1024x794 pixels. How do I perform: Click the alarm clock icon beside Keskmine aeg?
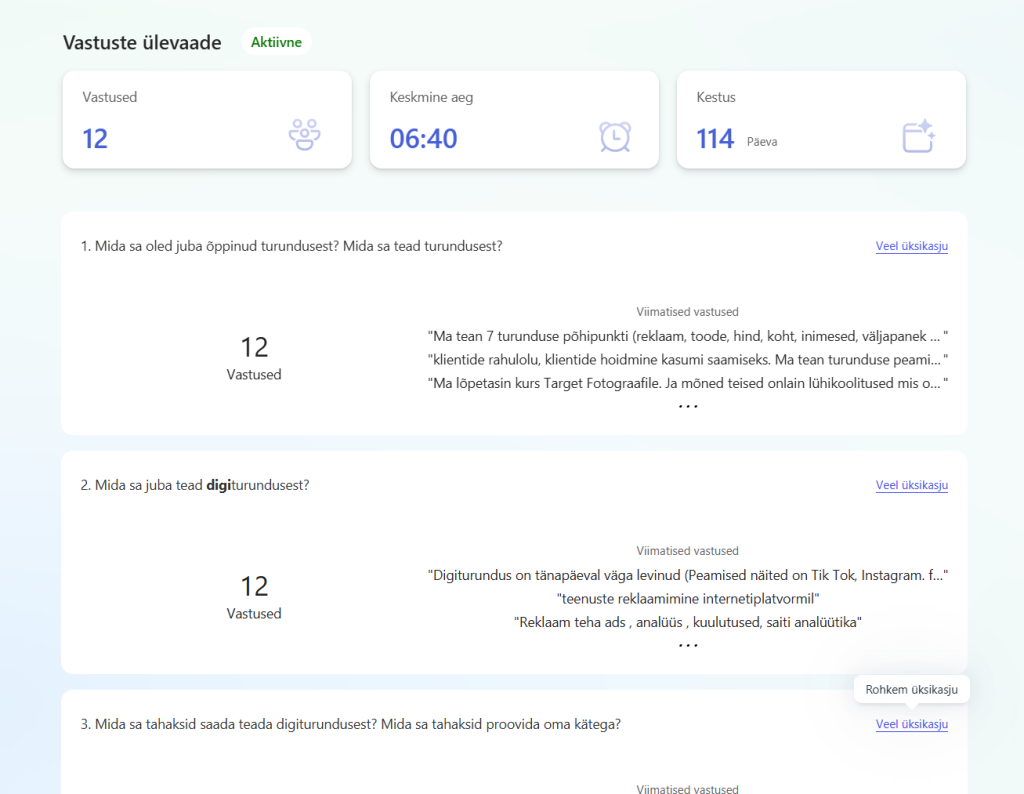click(614, 136)
